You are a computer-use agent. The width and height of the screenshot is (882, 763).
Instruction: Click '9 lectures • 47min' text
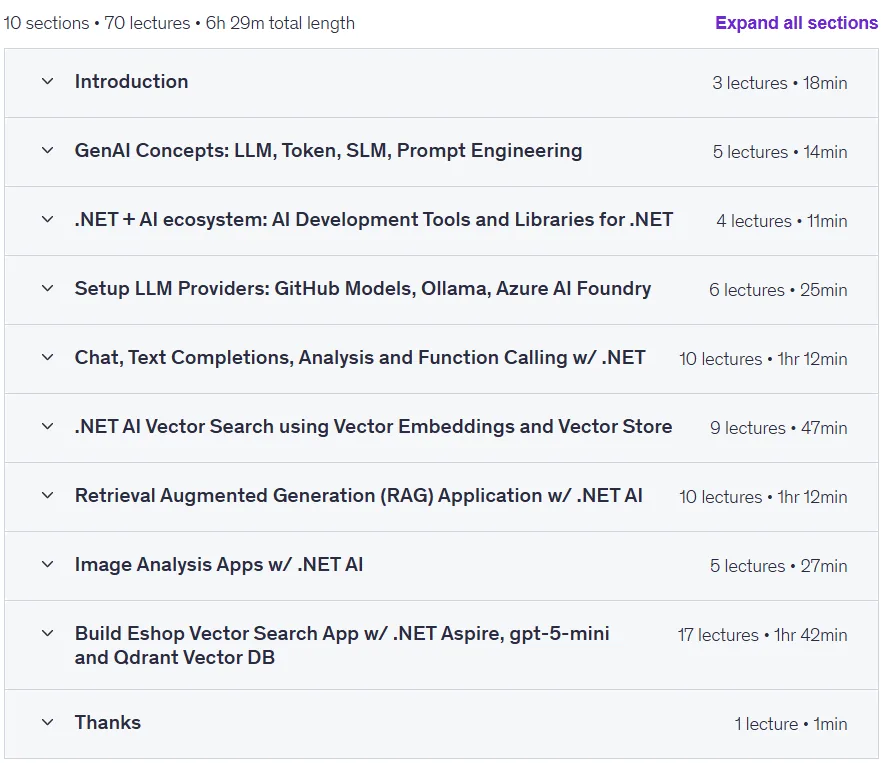coord(778,428)
